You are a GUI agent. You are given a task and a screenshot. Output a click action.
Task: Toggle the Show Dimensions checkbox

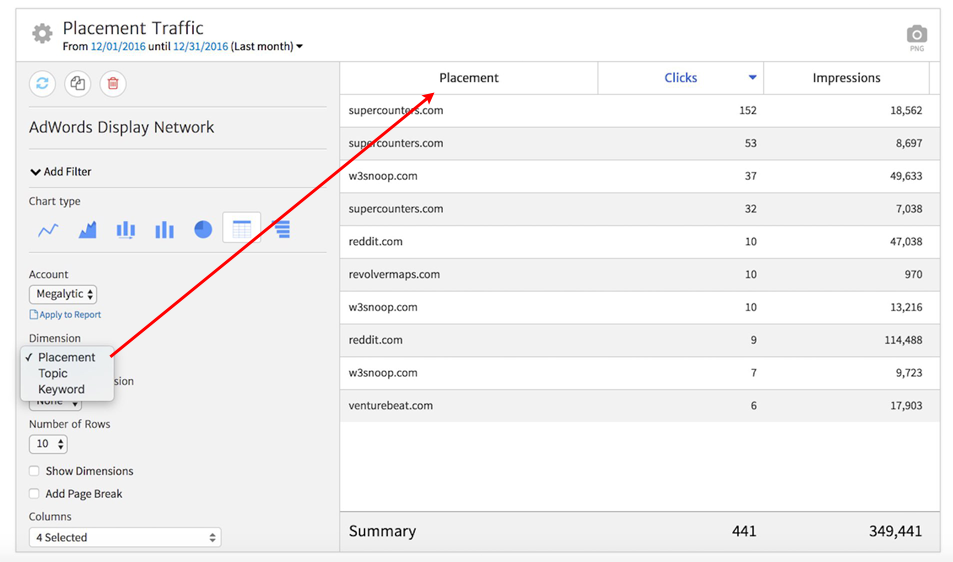35,471
